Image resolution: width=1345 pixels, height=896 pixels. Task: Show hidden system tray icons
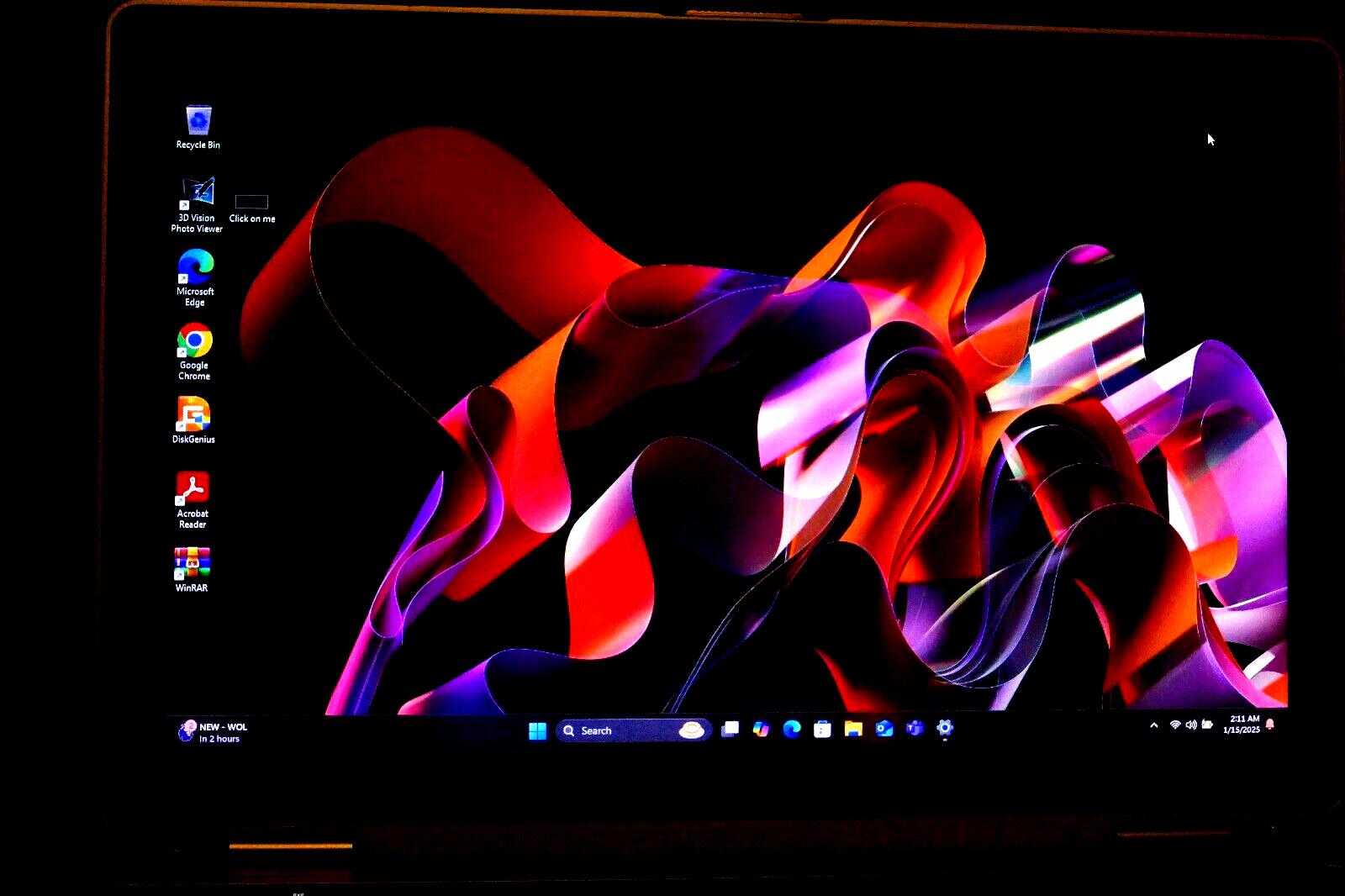pos(1154,725)
